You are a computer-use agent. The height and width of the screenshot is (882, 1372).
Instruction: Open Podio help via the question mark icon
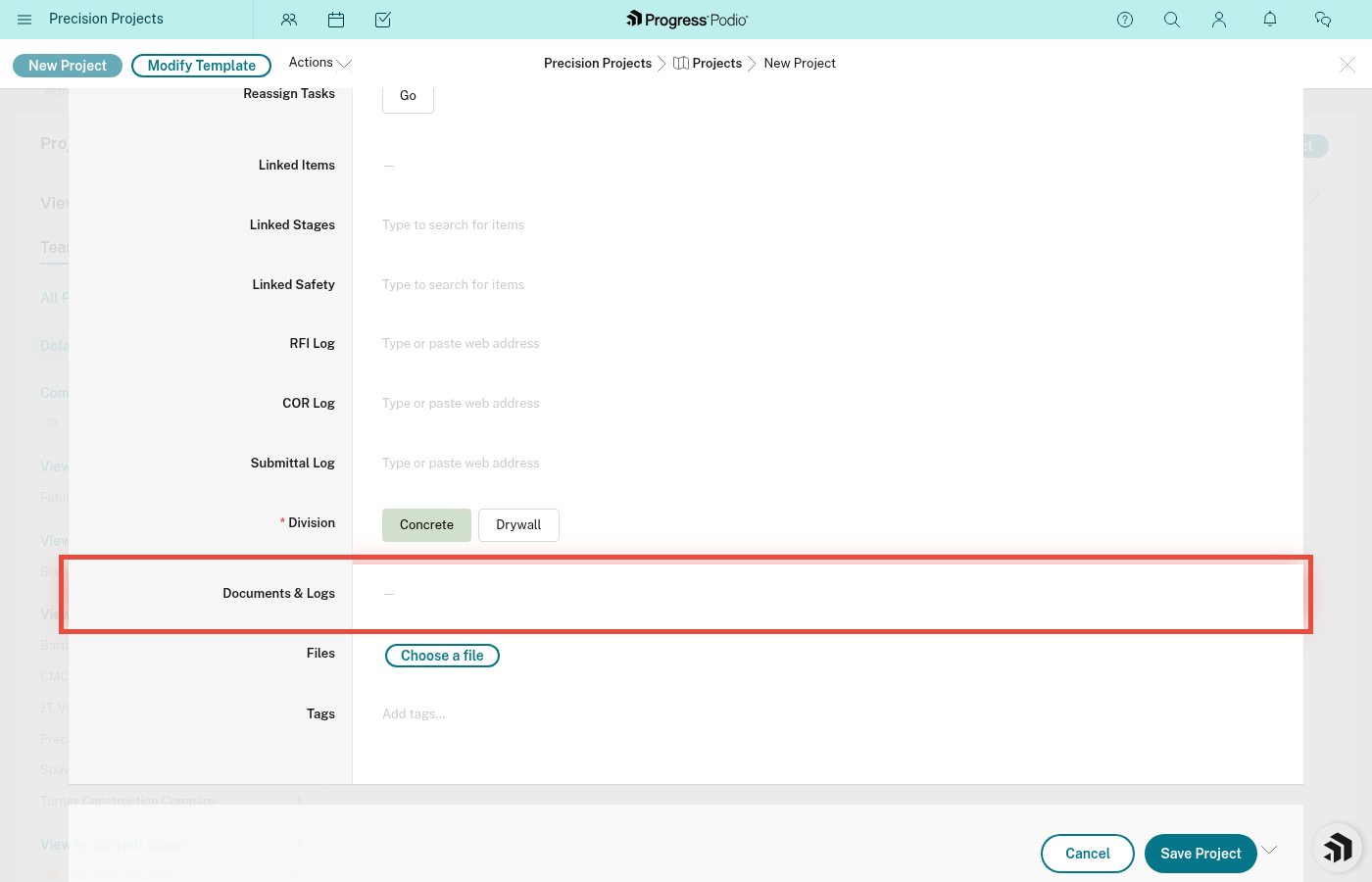click(x=1124, y=20)
